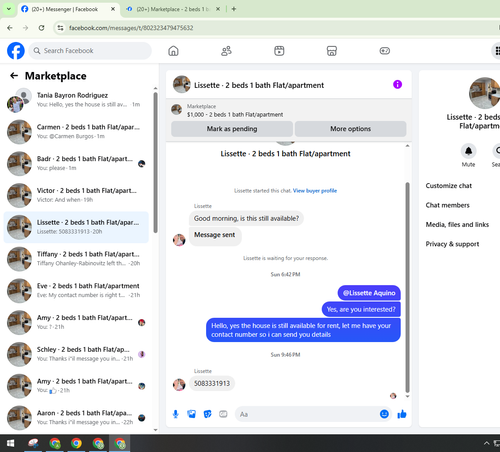500x452 pixels.
Task: Mute the chat with bell icon
Action: [x=468, y=151]
